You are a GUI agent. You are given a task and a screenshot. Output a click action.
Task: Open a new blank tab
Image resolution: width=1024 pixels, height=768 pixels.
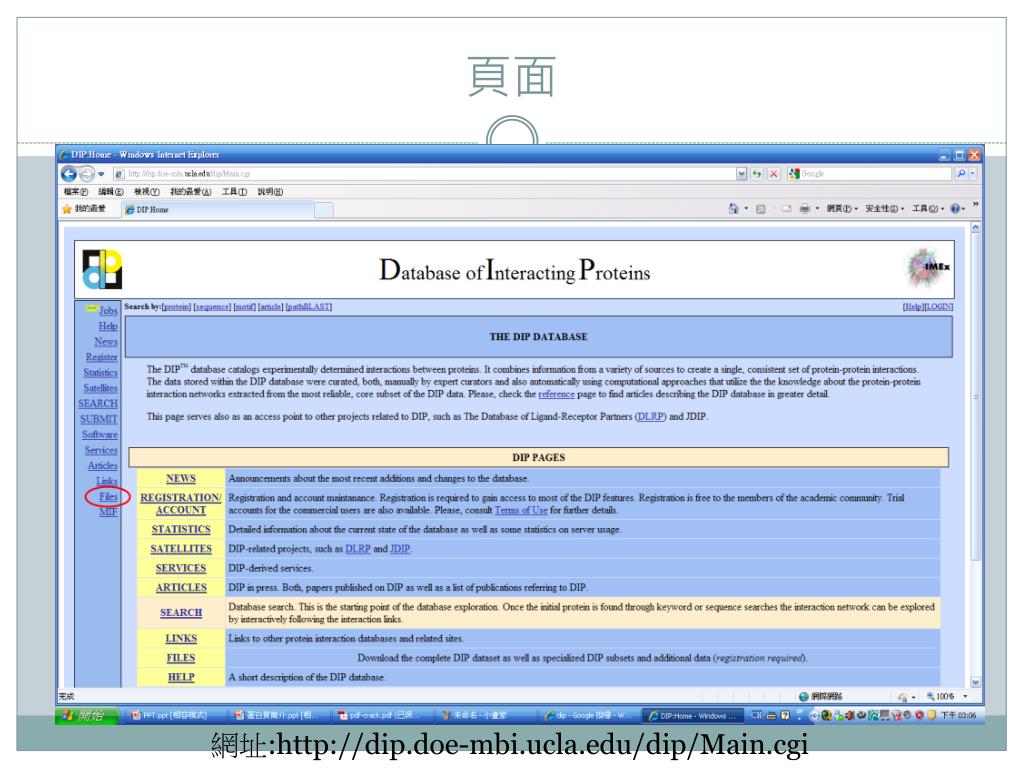324,210
